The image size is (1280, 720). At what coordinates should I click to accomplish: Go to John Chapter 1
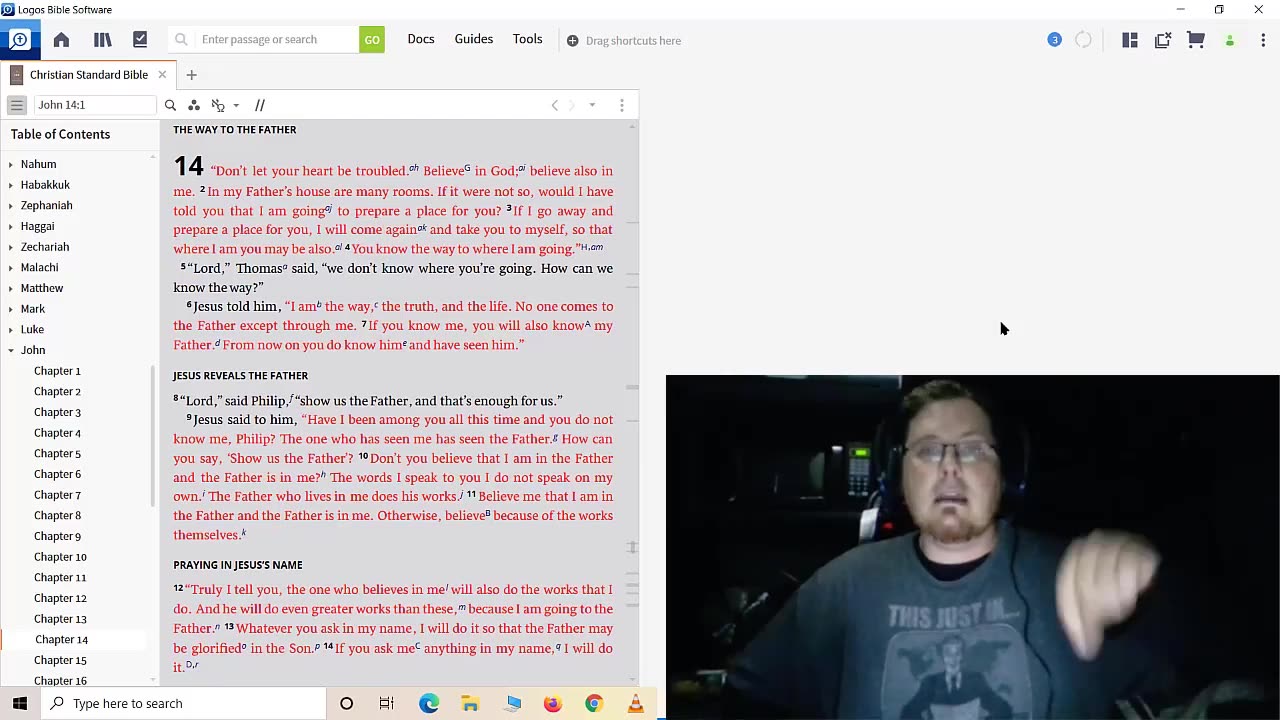pos(57,371)
